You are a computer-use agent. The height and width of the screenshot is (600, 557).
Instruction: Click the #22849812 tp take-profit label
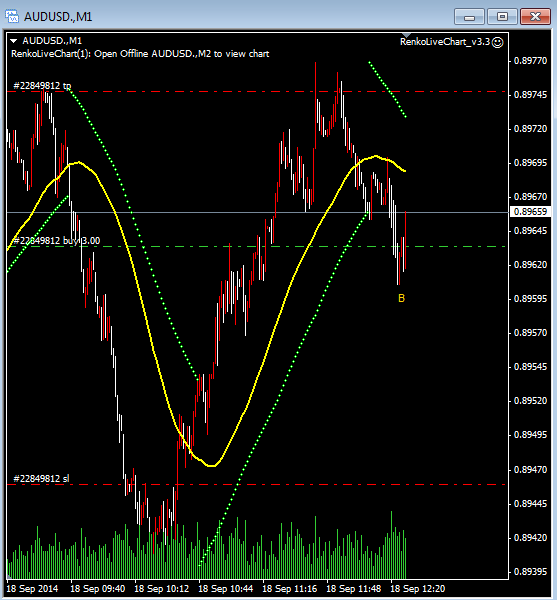click(42, 86)
